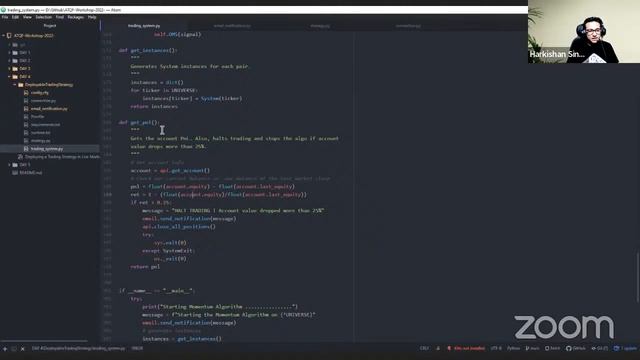
Task: Switch to the strategy.py editor tab
Action: [x=320, y=26]
